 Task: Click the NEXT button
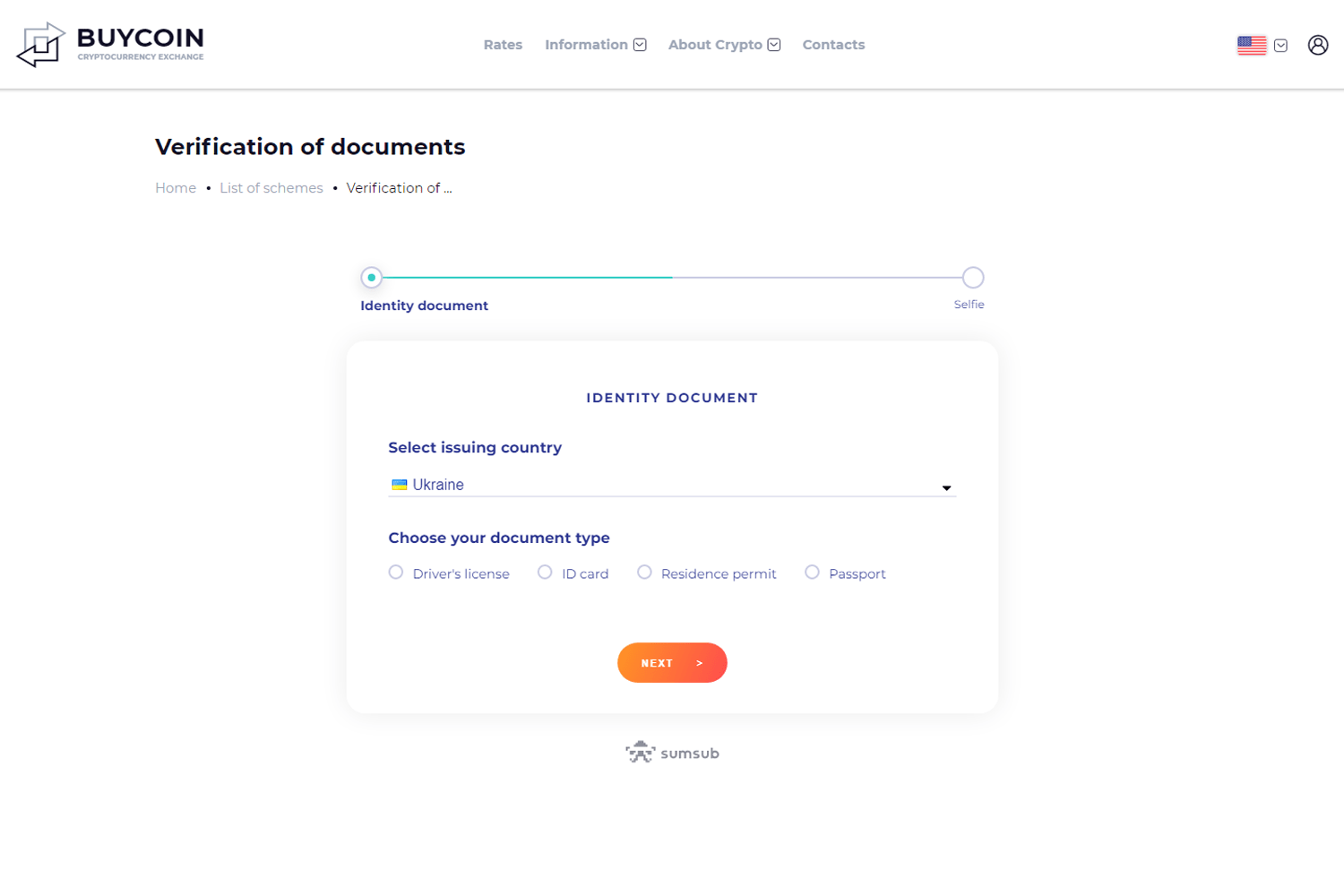click(x=672, y=663)
